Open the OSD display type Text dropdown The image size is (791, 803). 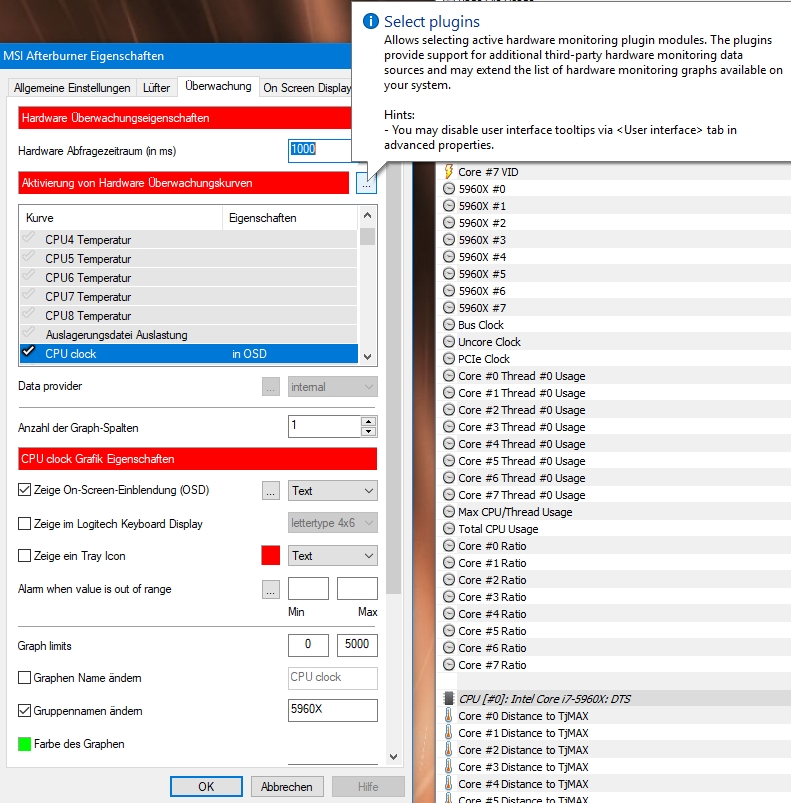[333, 491]
